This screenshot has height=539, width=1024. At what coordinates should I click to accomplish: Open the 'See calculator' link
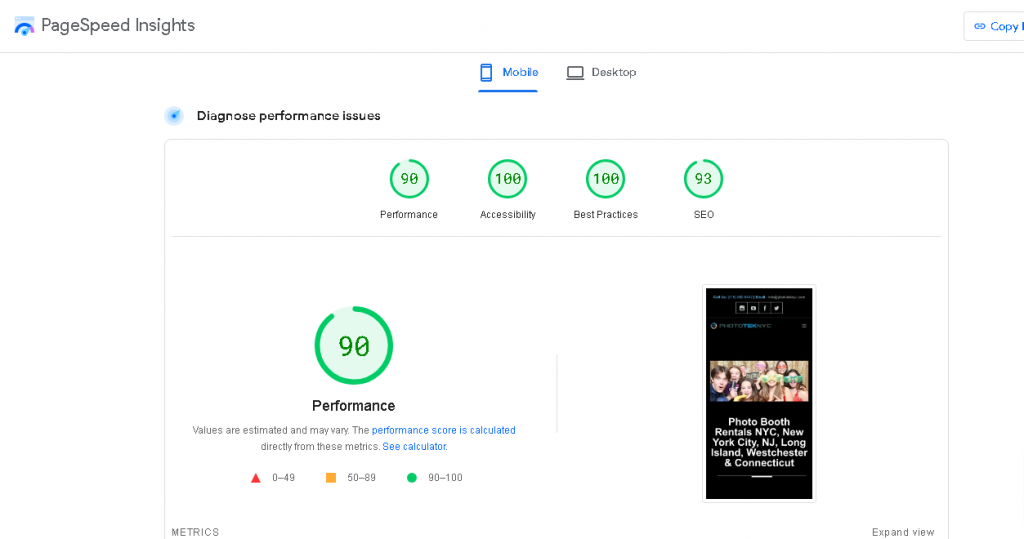414,446
